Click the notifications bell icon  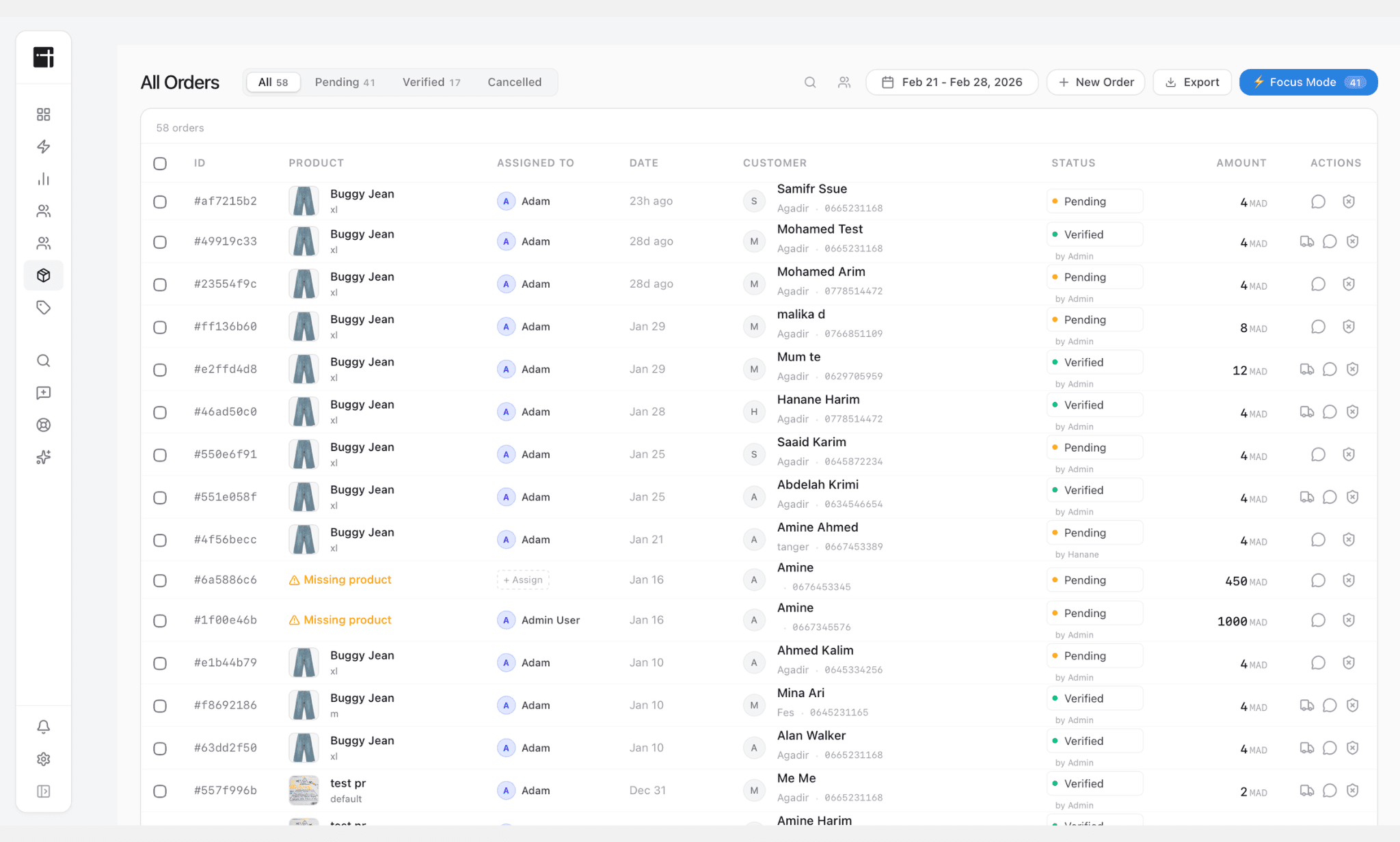[x=43, y=726]
